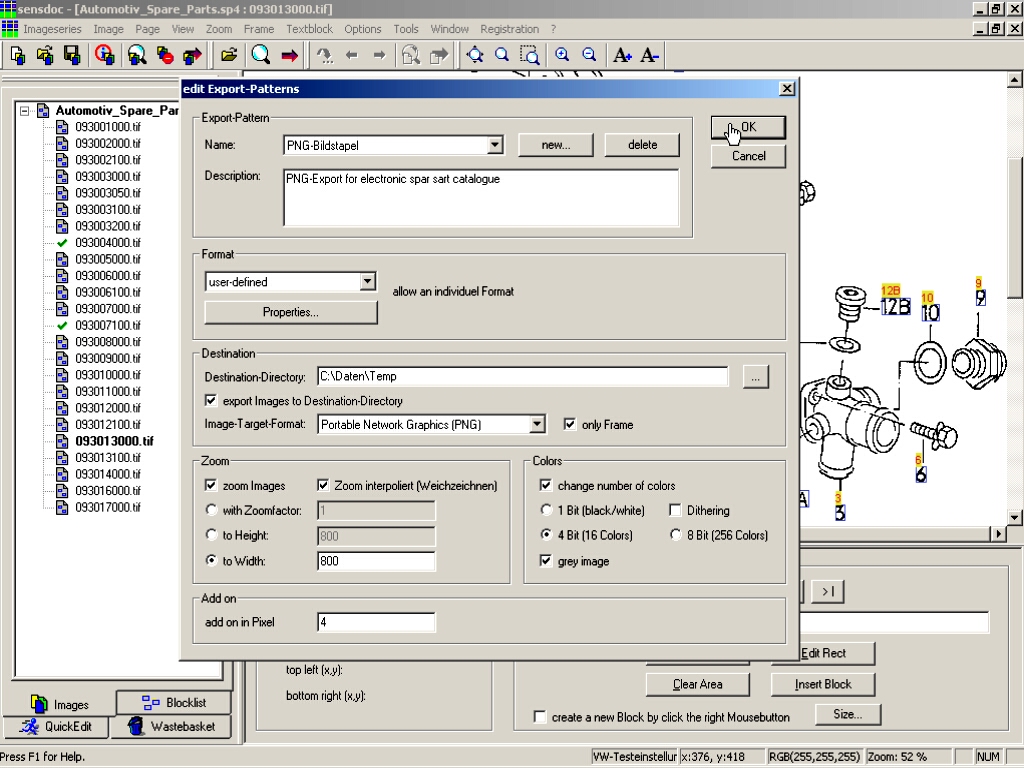Click the red right-arrow toolbar icon

[x=290, y=55]
